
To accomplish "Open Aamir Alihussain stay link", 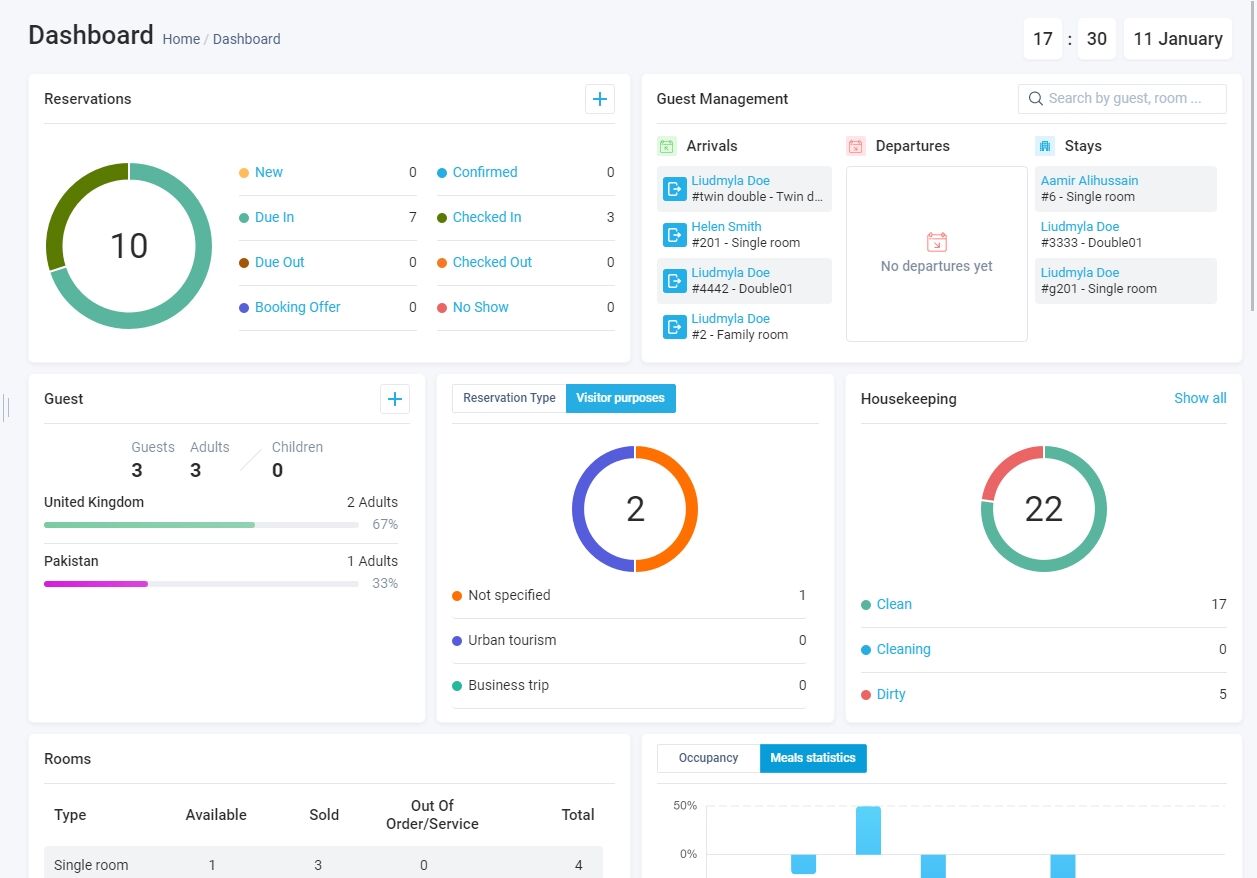I will click(1089, 181).
